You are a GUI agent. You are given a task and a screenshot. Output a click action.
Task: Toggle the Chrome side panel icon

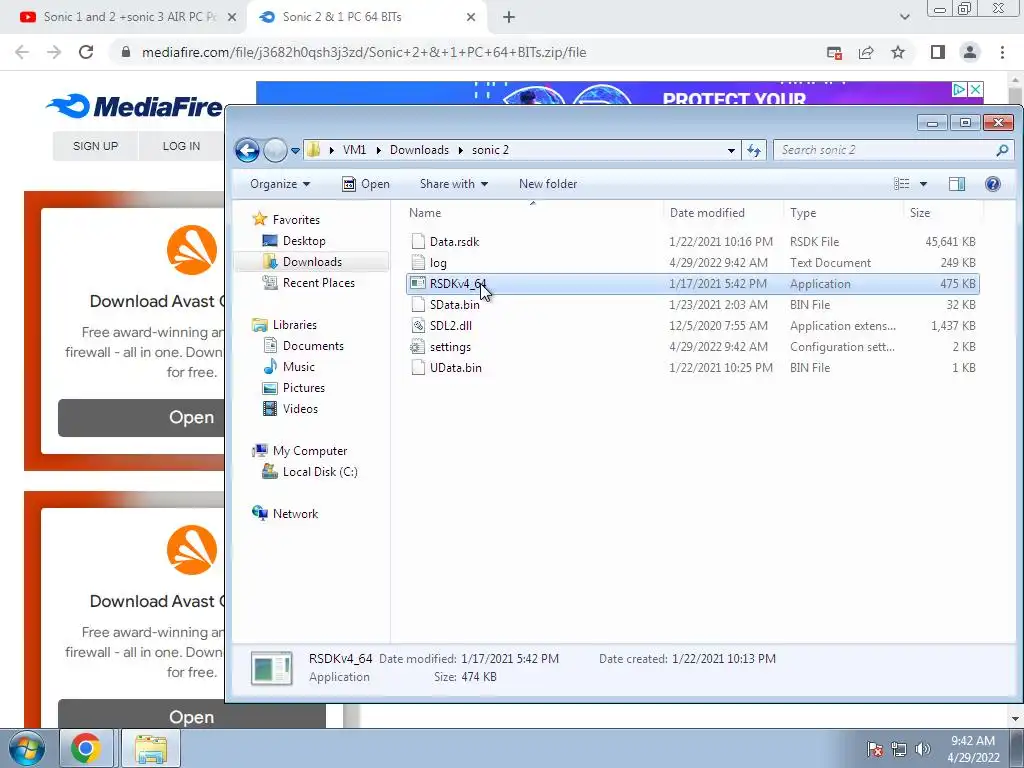click(938, 52)
